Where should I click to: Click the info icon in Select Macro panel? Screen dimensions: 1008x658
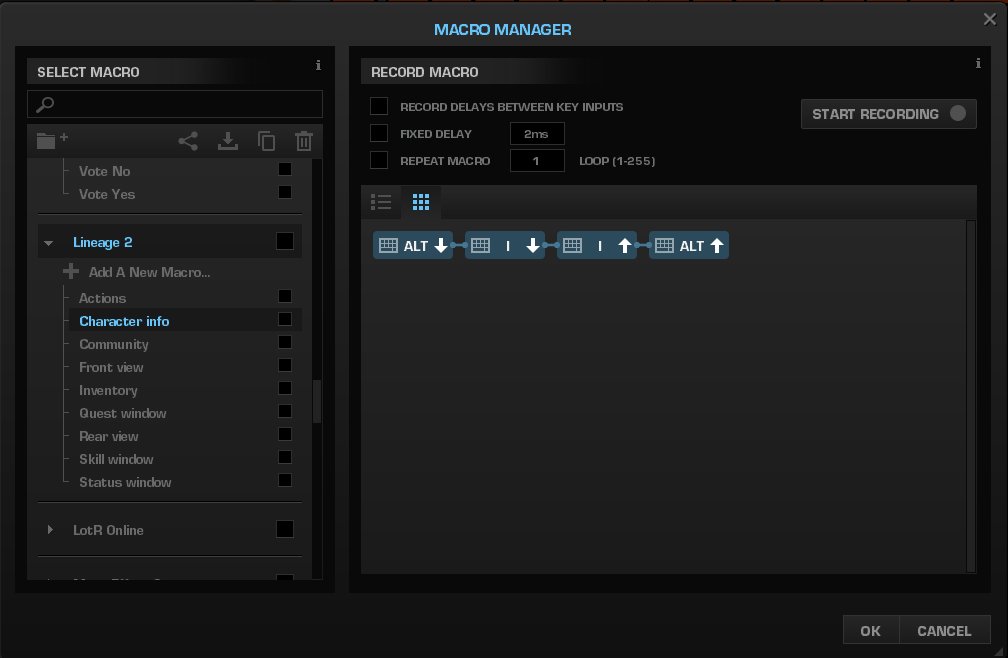tap(318, 66)
